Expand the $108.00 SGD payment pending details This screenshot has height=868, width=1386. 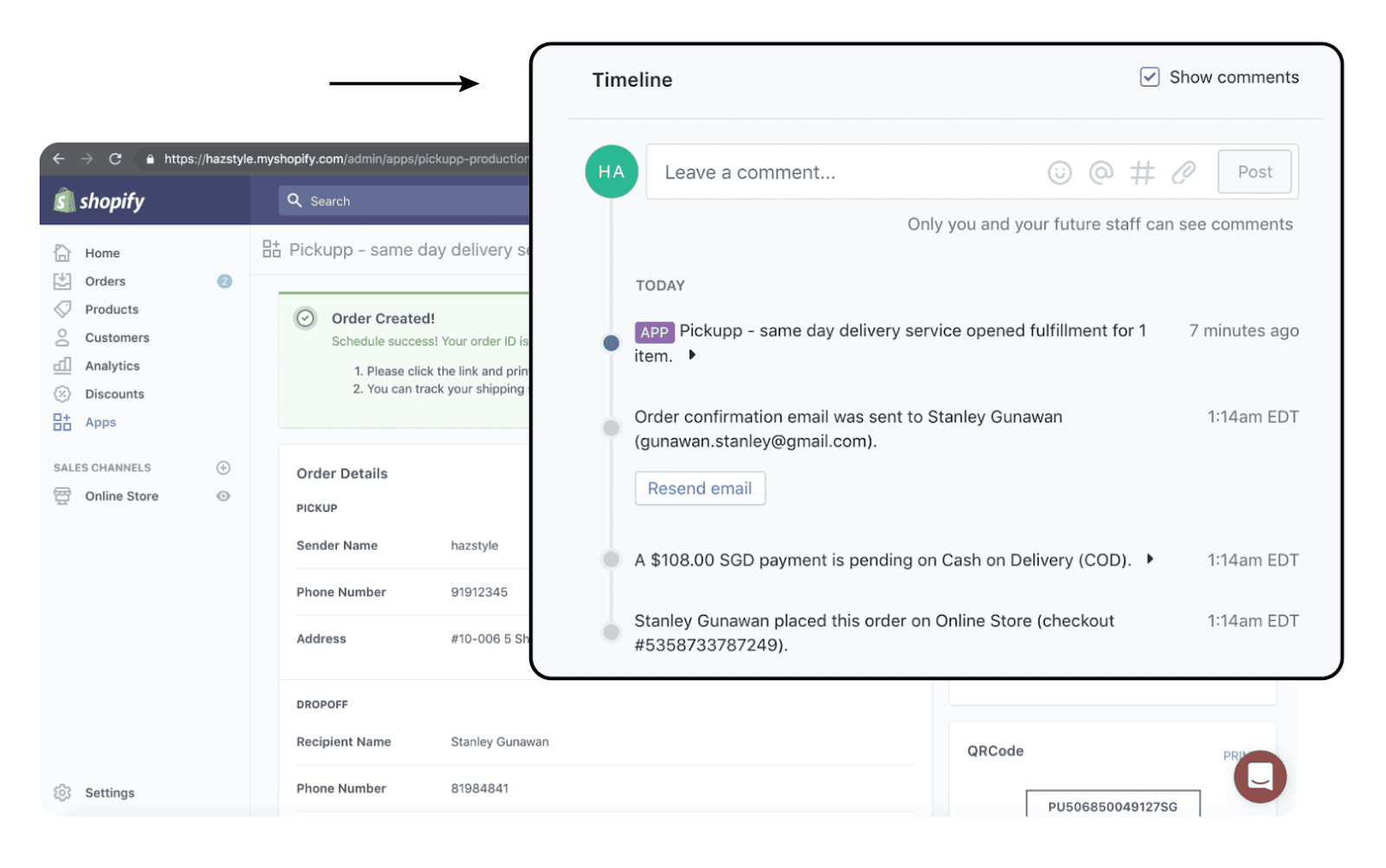point(1150,559)
